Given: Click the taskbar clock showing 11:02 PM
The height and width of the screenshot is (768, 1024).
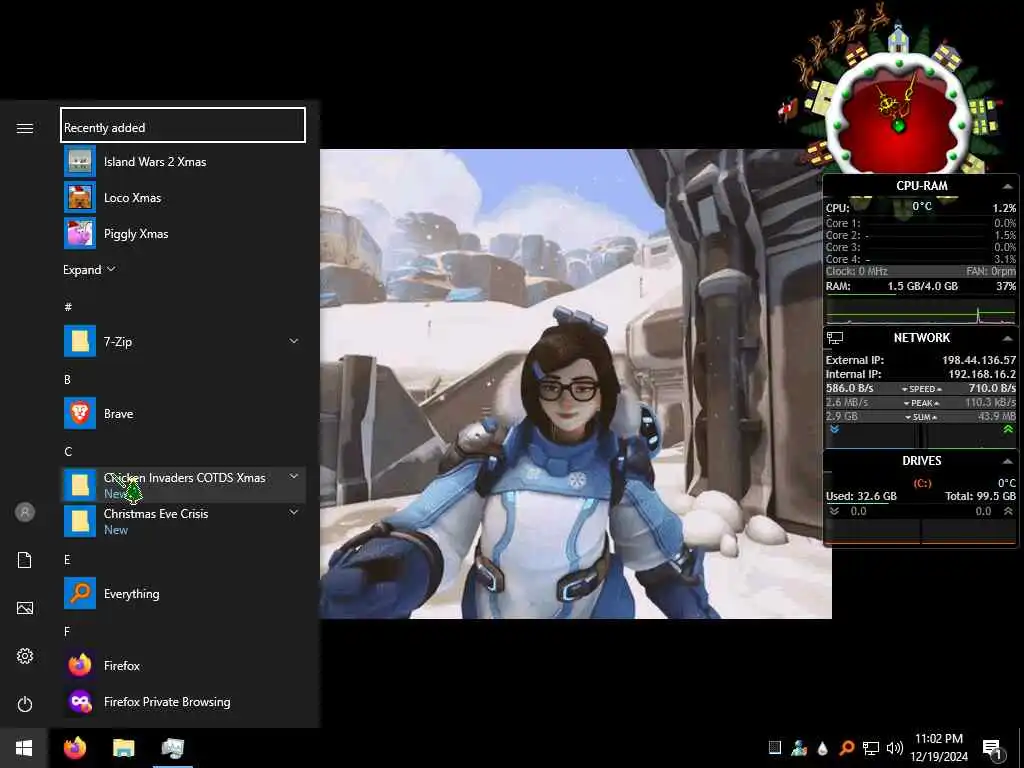Looking at the screenshot, I should 938,748.
